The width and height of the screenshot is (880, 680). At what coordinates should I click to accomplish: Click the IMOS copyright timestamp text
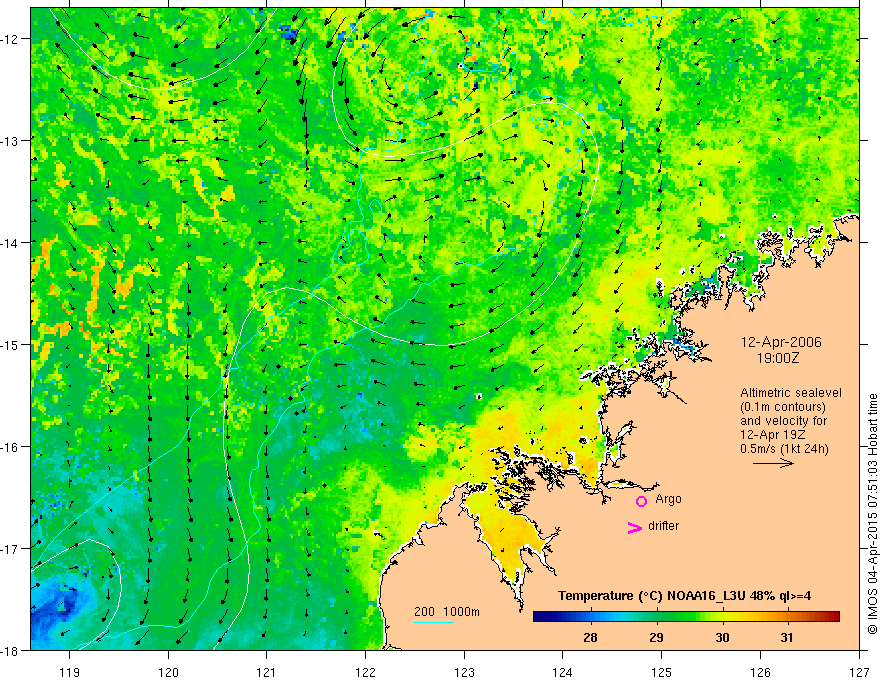click(x=872, y=514)
